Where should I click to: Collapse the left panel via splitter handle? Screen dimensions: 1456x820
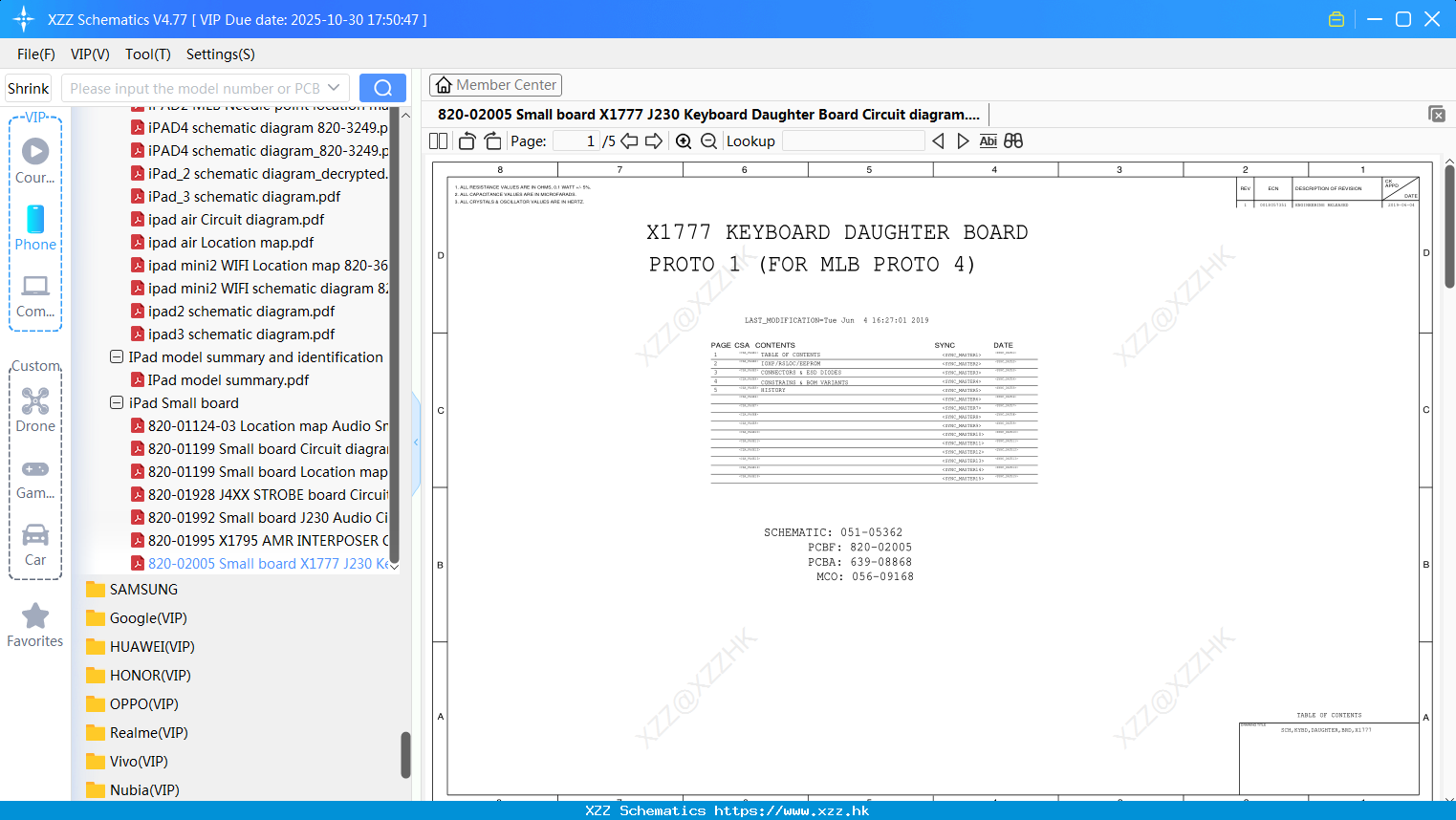(416, 442)
